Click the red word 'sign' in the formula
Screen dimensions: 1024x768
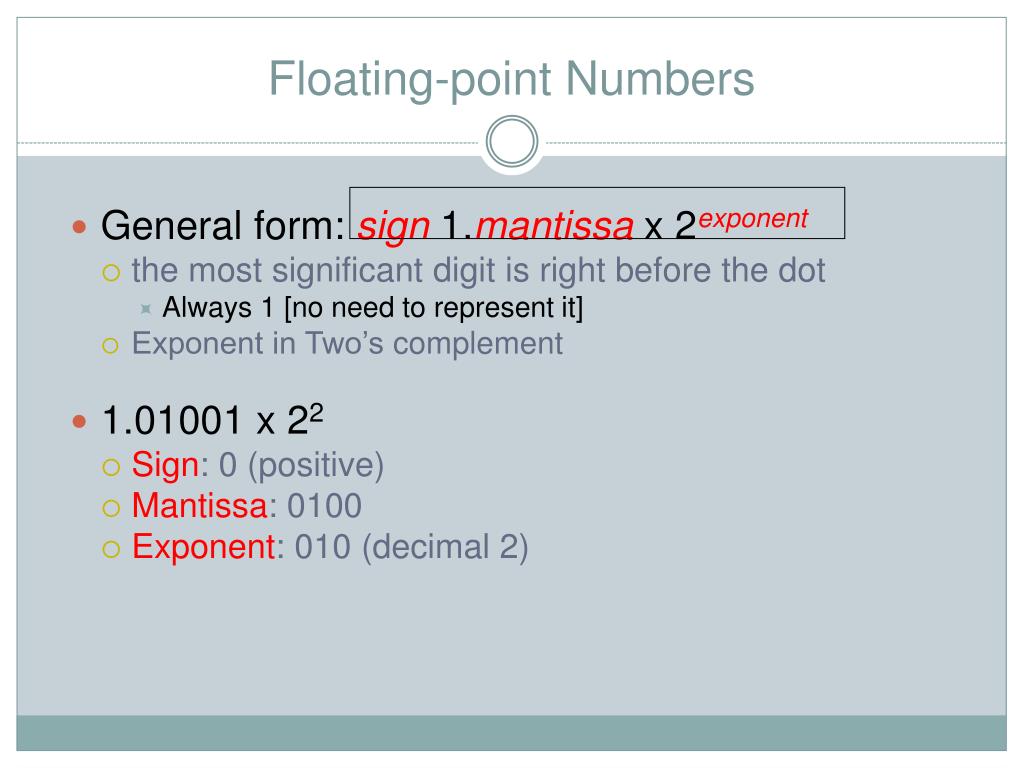point(394,227)
